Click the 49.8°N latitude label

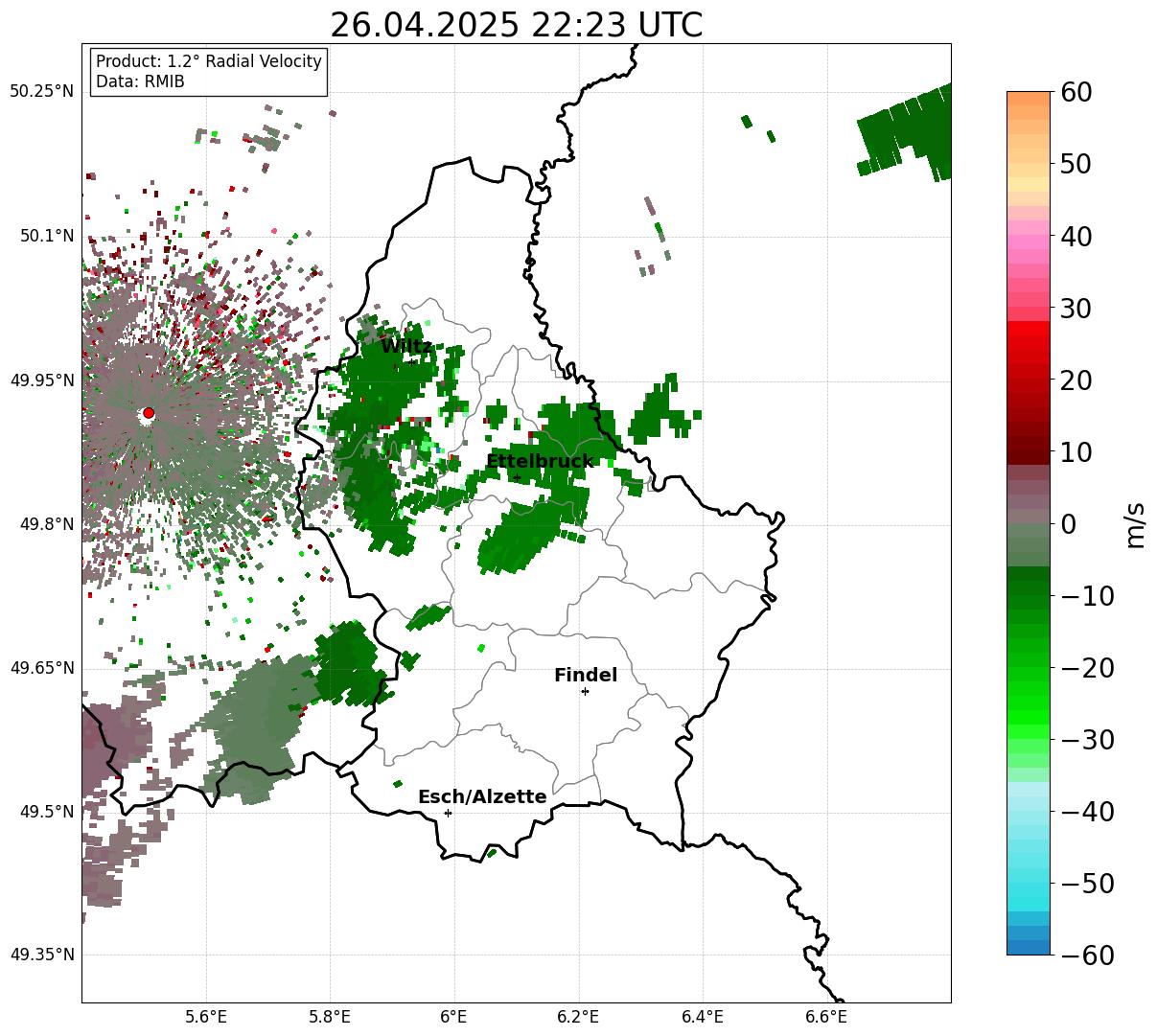point(47,524)
